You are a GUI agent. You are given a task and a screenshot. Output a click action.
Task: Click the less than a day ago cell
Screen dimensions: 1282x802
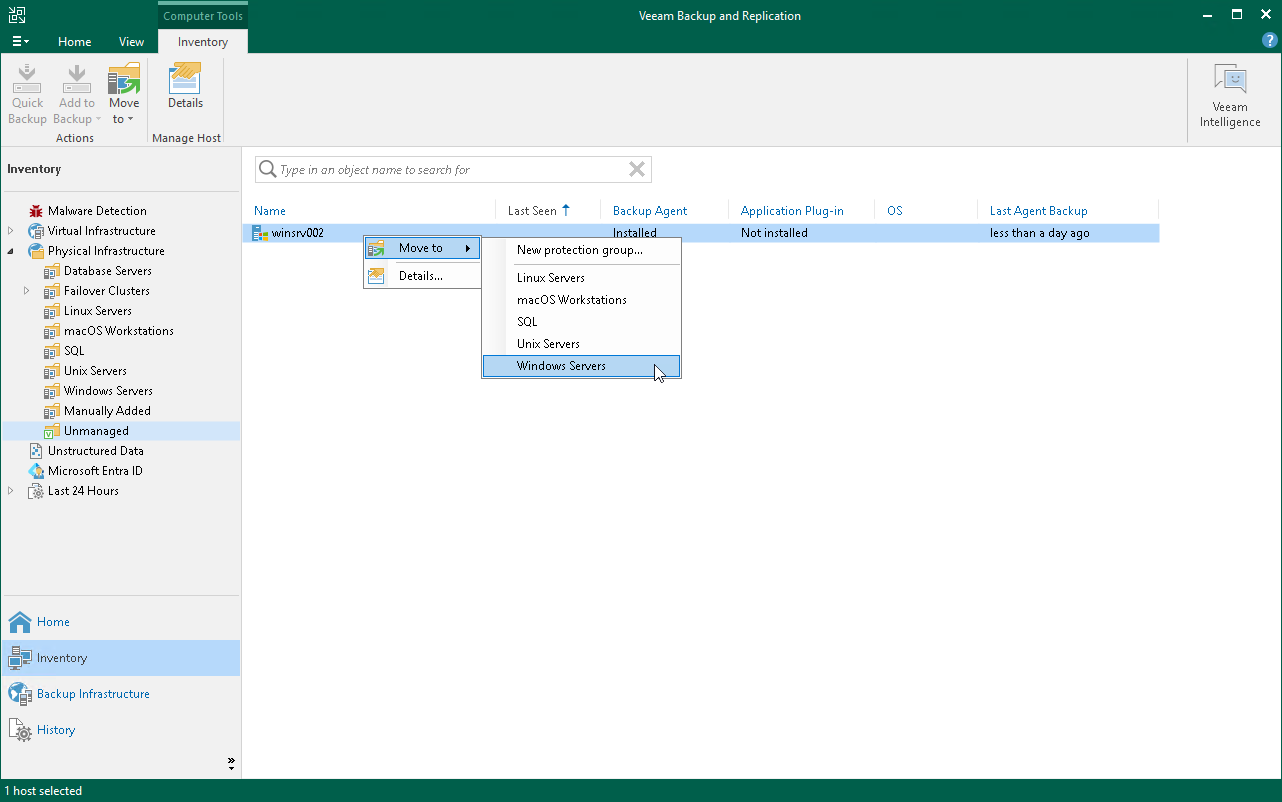click(x=1040, y=233)
